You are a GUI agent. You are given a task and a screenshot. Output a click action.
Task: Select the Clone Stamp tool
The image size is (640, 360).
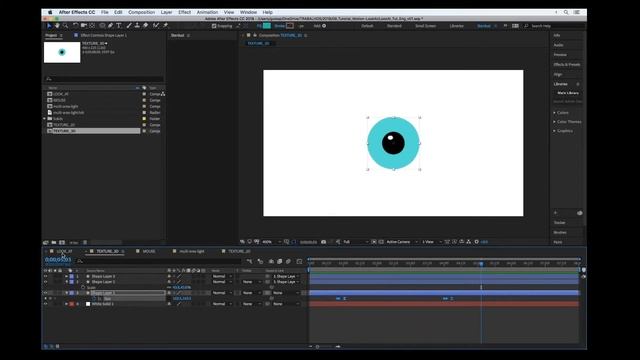click(137, 26)
